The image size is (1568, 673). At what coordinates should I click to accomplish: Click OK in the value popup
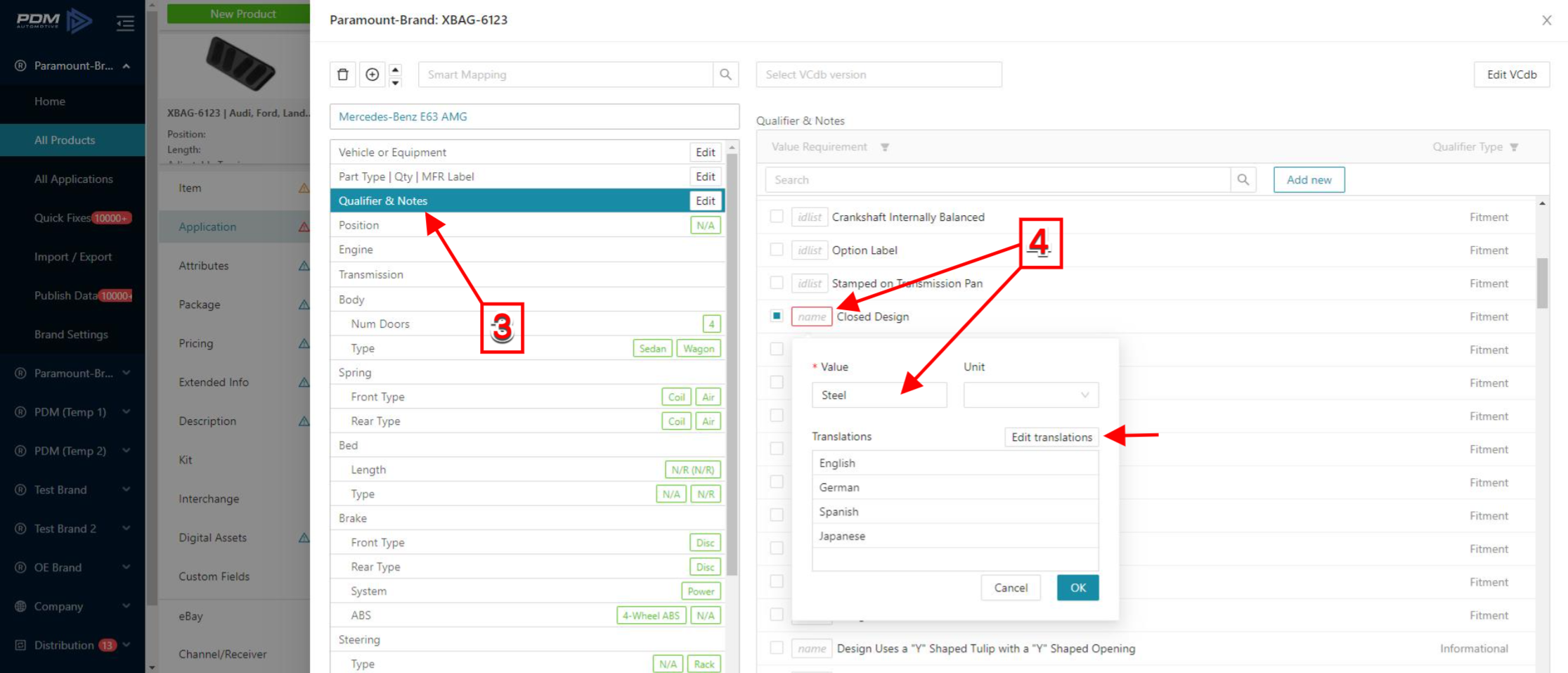(x=1078, y=588)
